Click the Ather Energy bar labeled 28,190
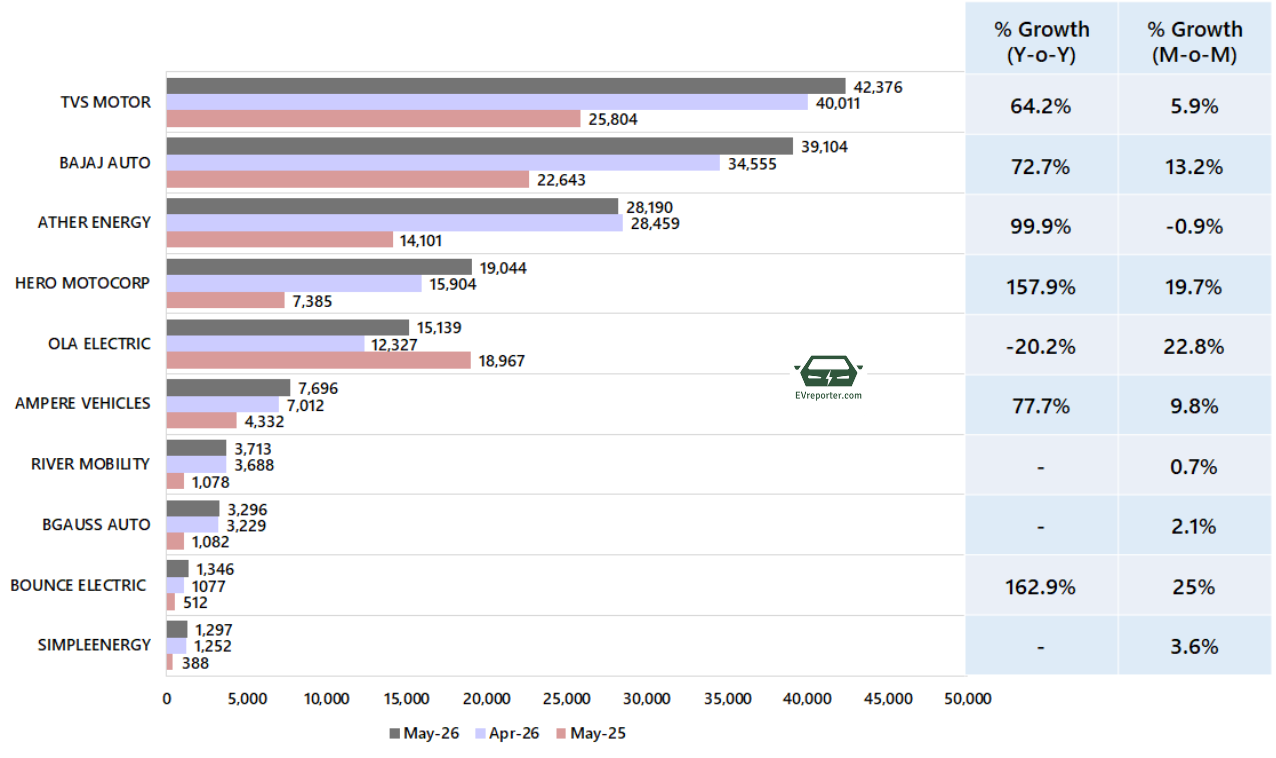 392,206
